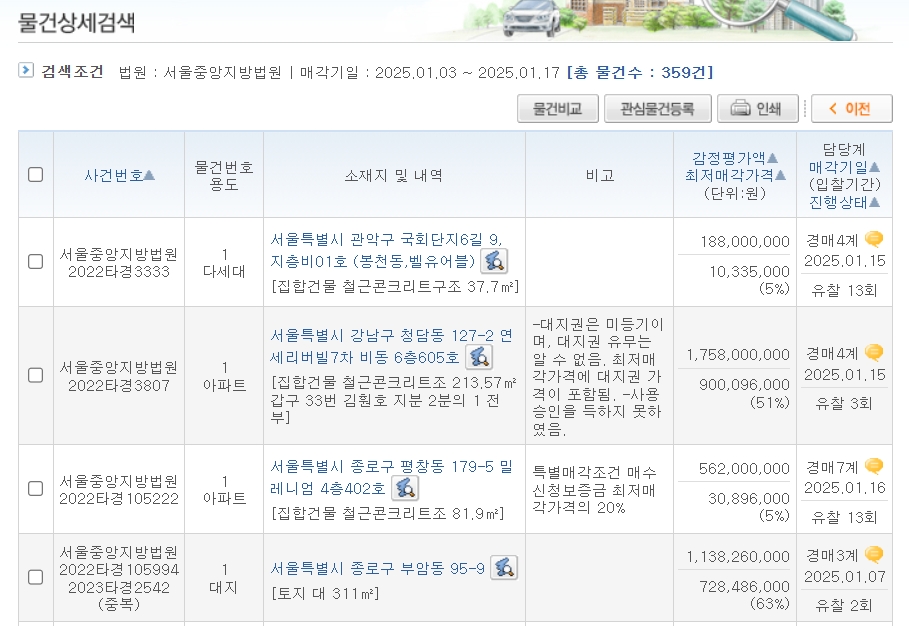This screenshot has width=909, height=626.
Task: Open map icon for 관악구 국회단지6길 9 property
Action: 494,261
